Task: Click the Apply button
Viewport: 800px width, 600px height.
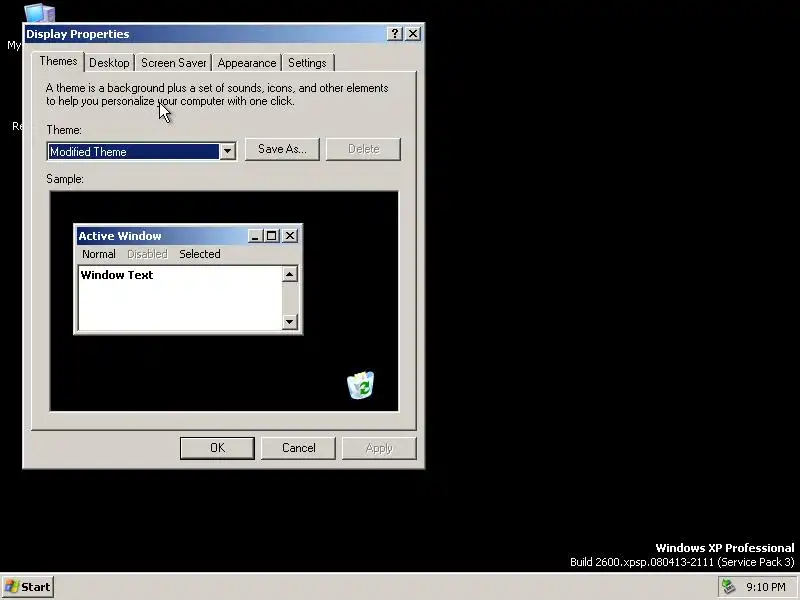Action: point(379,448)
